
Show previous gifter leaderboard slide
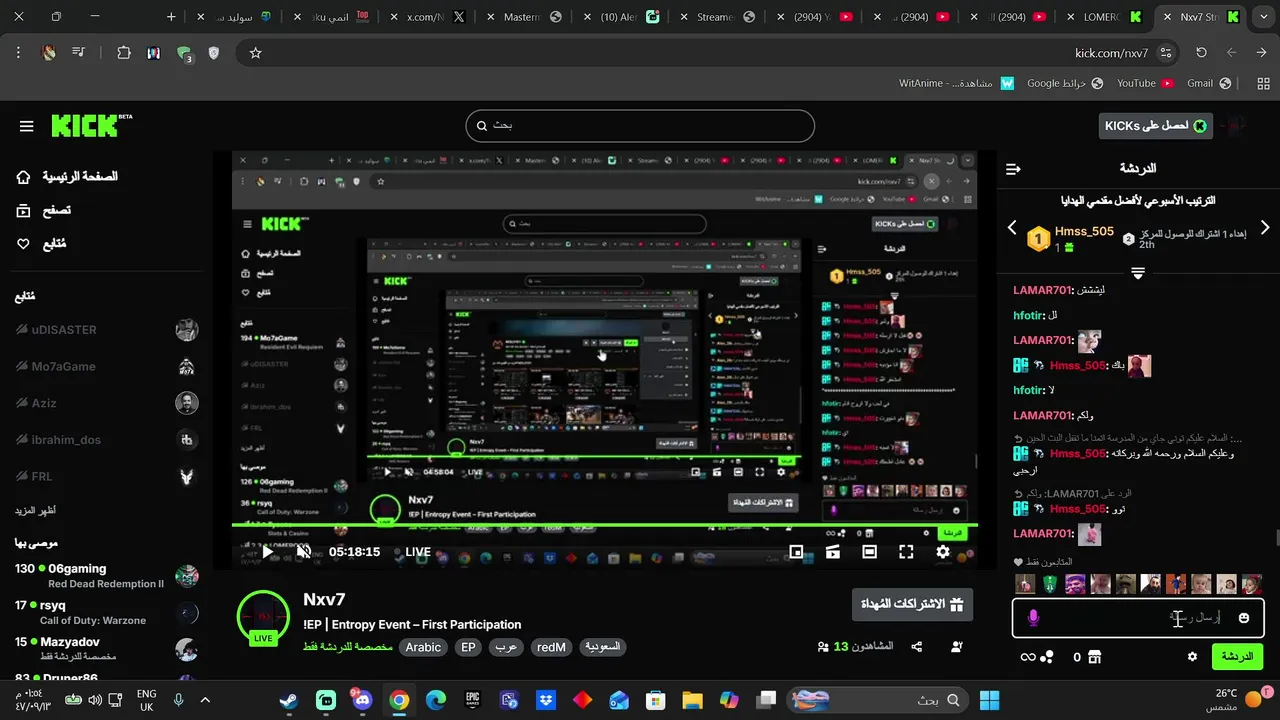pyautogui.click(x=1011, y=228)
